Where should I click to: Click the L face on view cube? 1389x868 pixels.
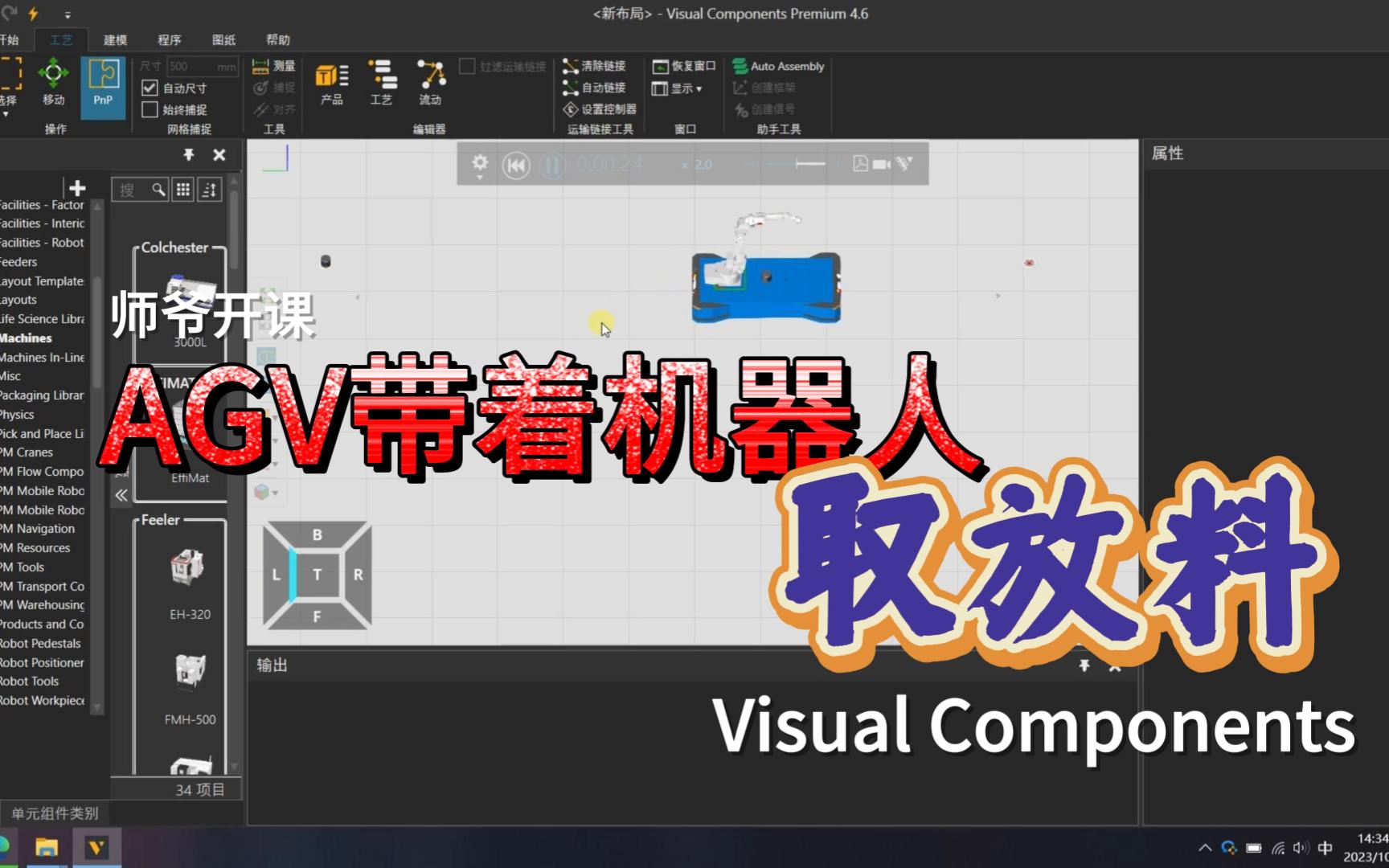[277, 575]
